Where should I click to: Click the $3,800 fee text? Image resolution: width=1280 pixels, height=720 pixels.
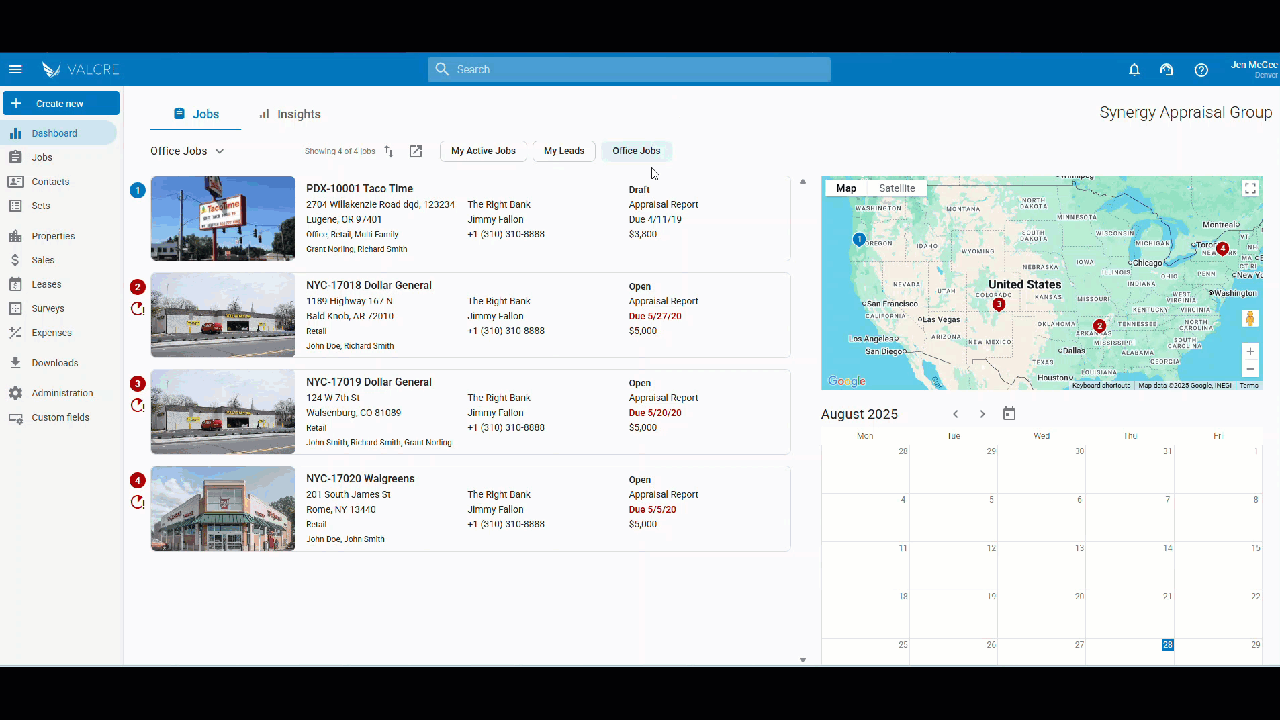pyautogui.click(x=642, y=234)
